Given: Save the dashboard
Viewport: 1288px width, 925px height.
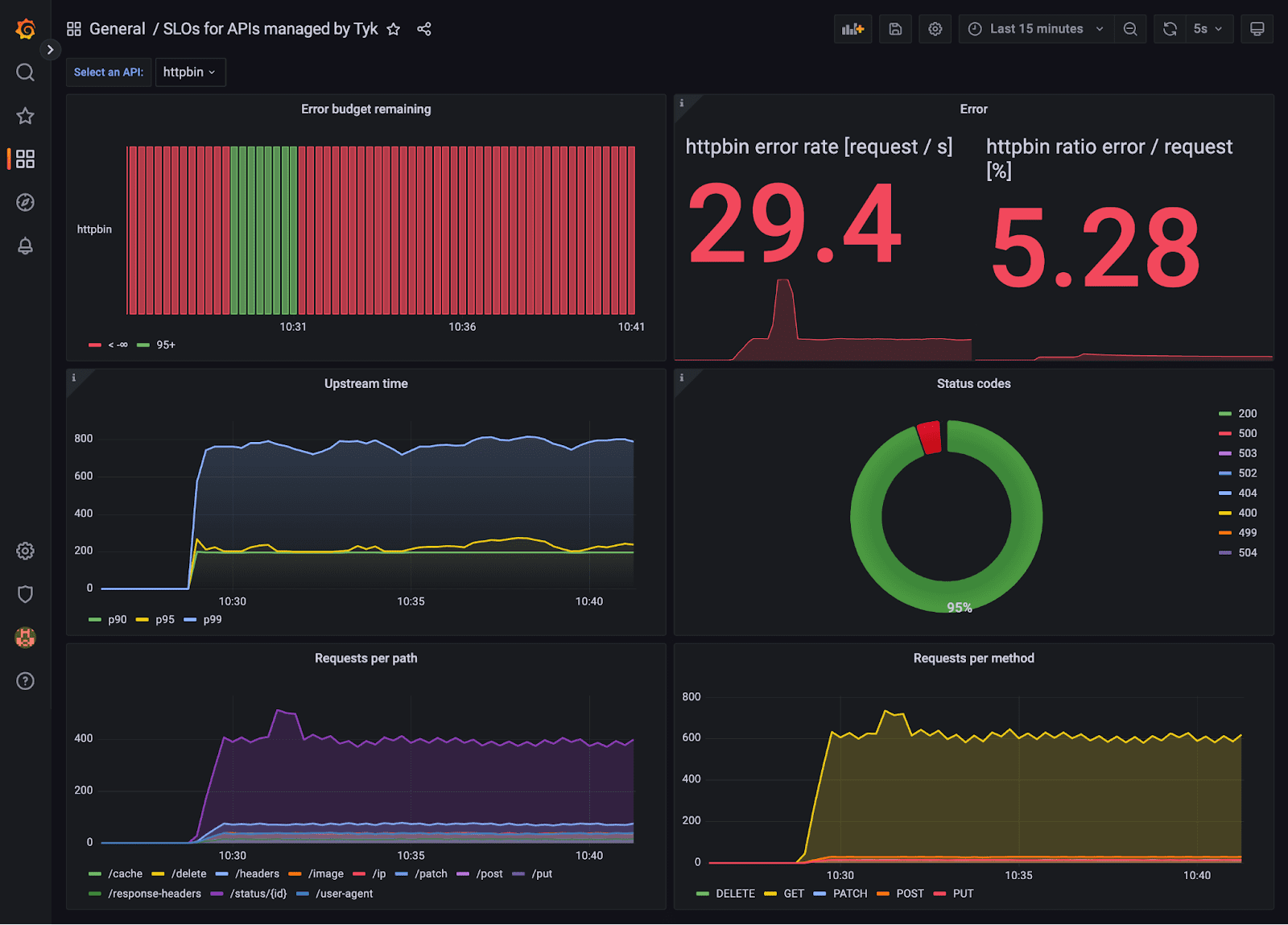Looking at the screenshot, I should click(895, 29).
